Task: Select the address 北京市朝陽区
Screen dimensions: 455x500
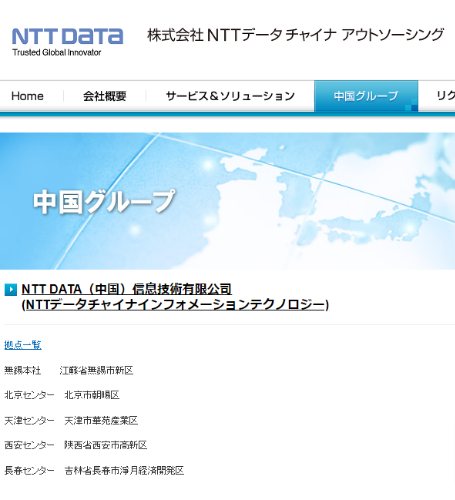Action: pyautogui.click(x=92, y=395)
